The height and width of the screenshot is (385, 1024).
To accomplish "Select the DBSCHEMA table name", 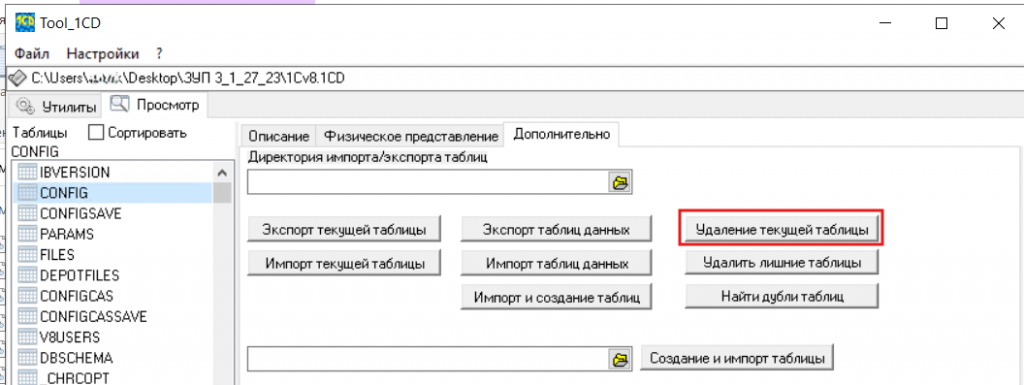I will 76,358.
